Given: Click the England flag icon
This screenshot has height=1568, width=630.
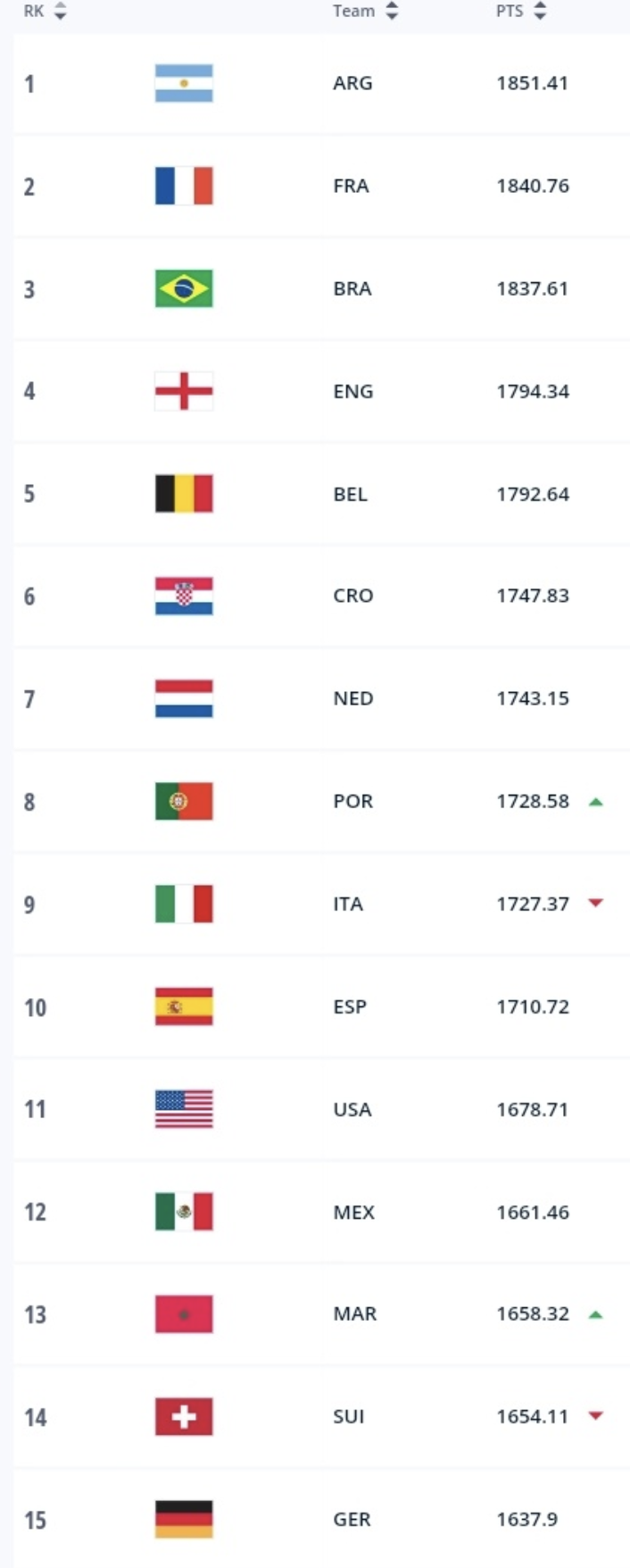Looking at the screenshot, I should coord(184,391).
